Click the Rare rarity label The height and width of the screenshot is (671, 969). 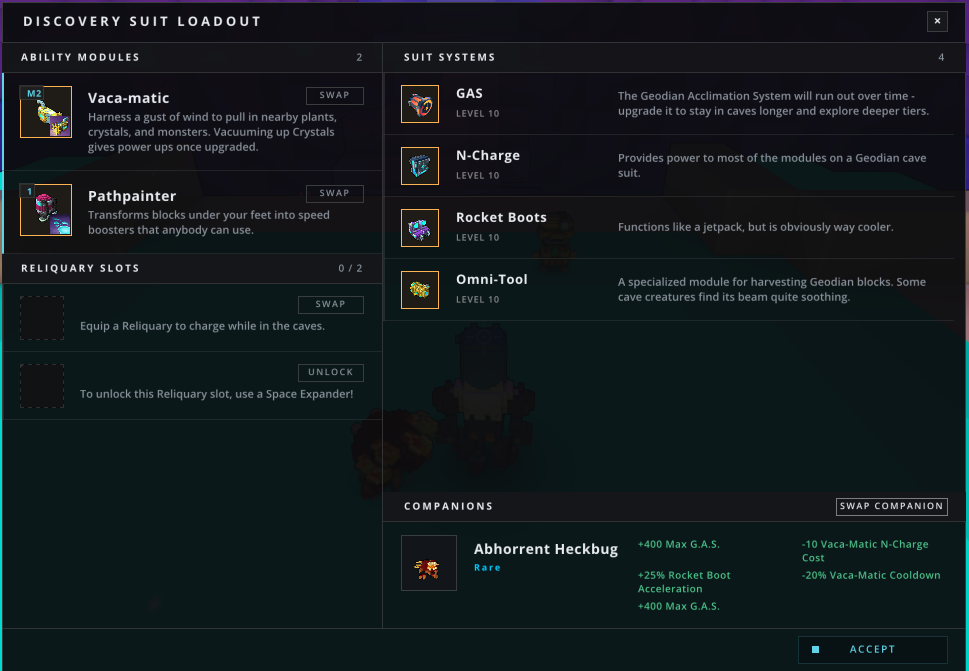(487, 567)
